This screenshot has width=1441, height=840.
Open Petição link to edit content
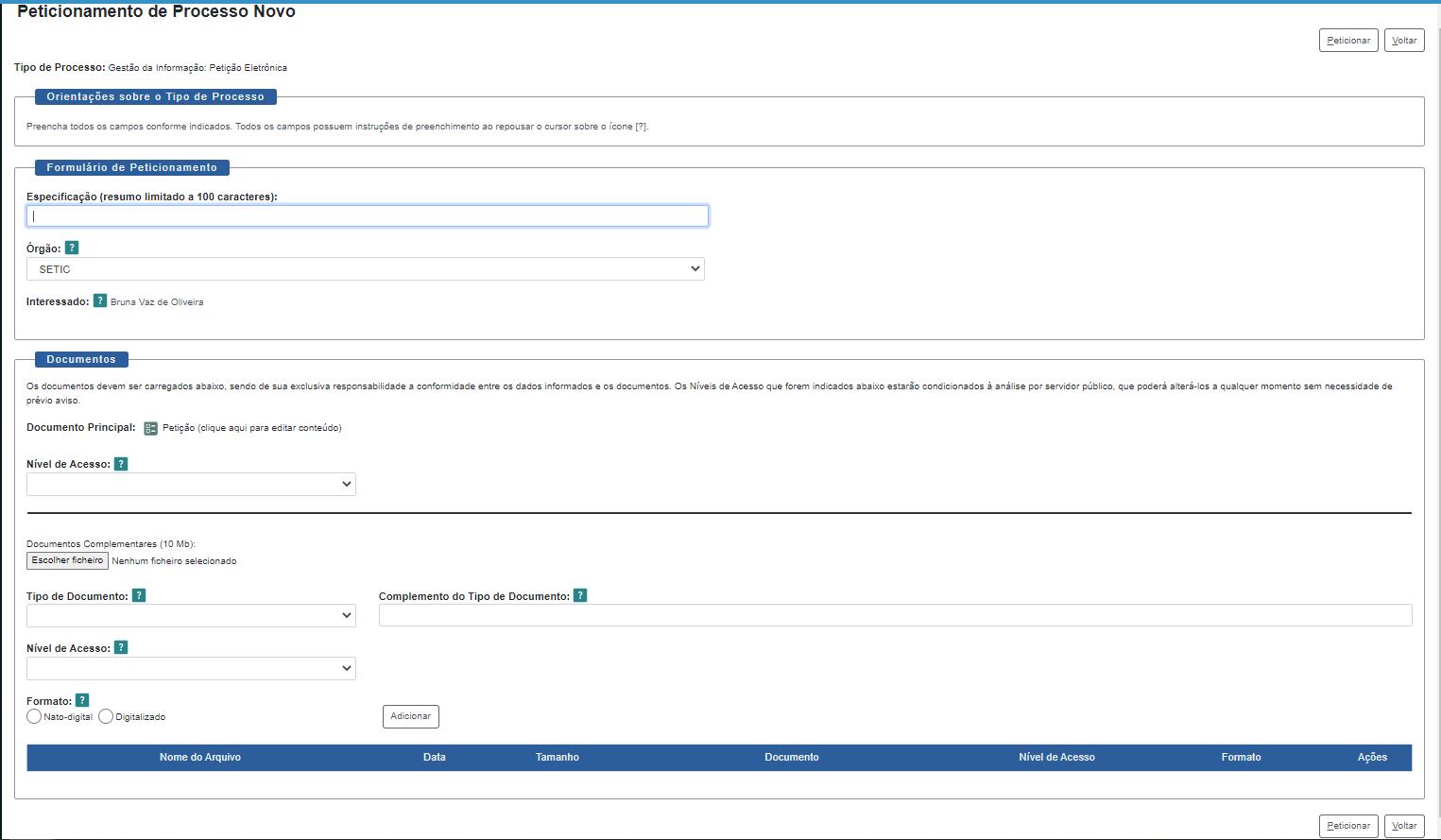(251, 428)
